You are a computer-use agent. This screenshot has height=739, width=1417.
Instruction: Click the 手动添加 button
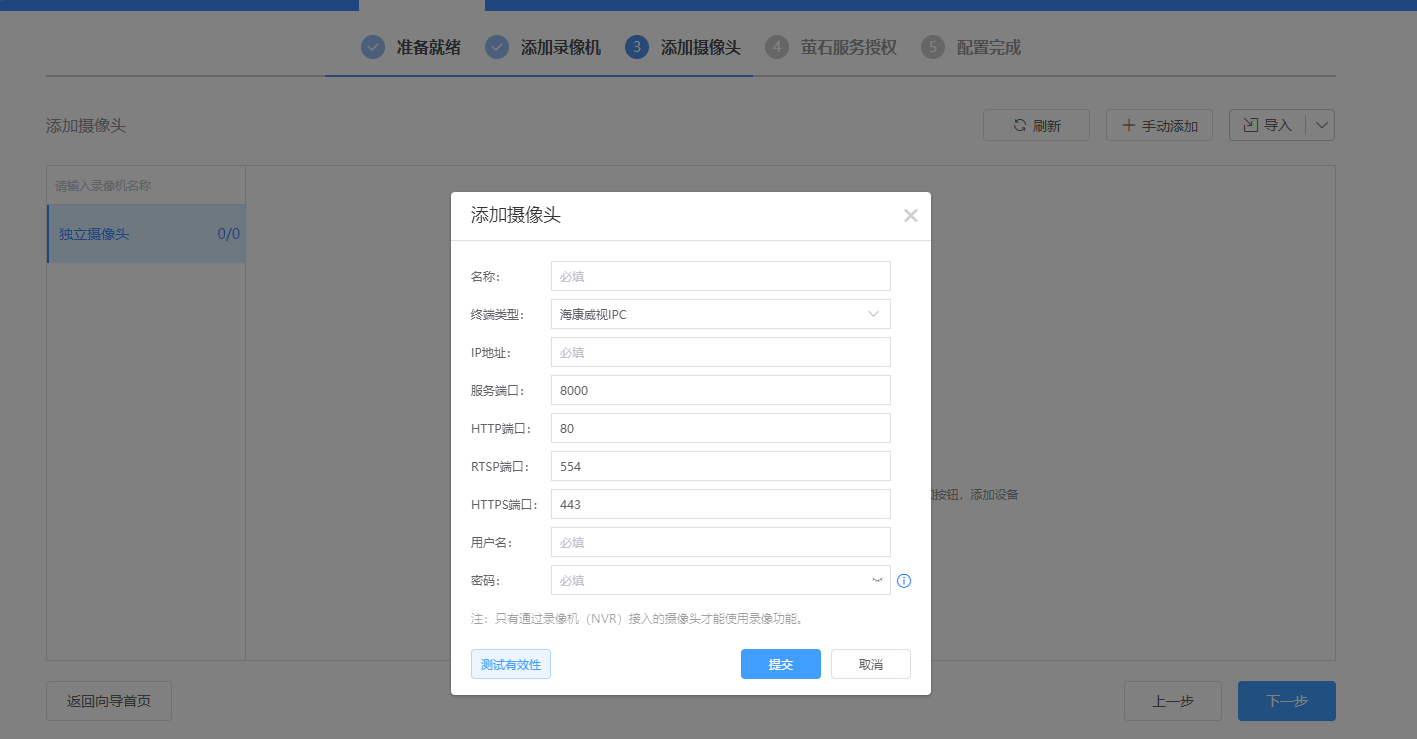pos(1159,125)
